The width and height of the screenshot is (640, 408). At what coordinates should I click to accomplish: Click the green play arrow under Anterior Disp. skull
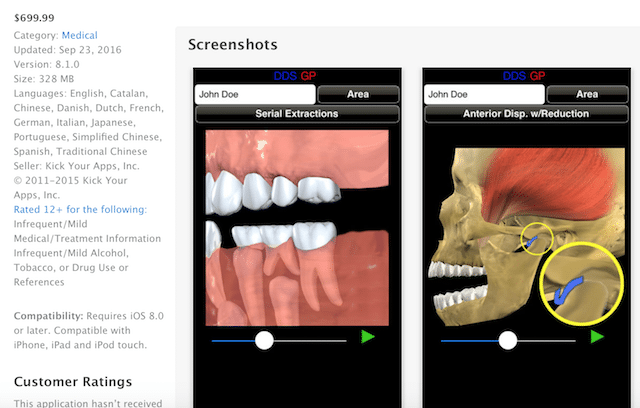pos(597,337)
